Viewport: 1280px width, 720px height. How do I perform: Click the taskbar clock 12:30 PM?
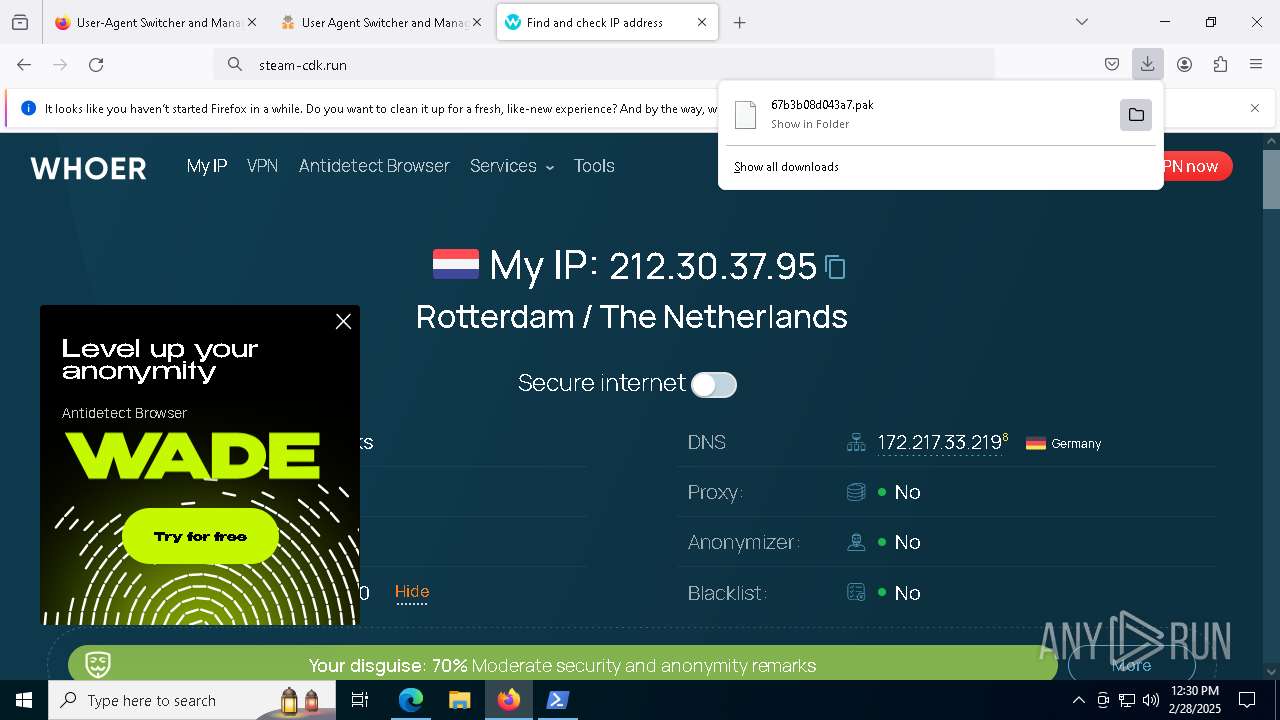tap(1195, 700)
